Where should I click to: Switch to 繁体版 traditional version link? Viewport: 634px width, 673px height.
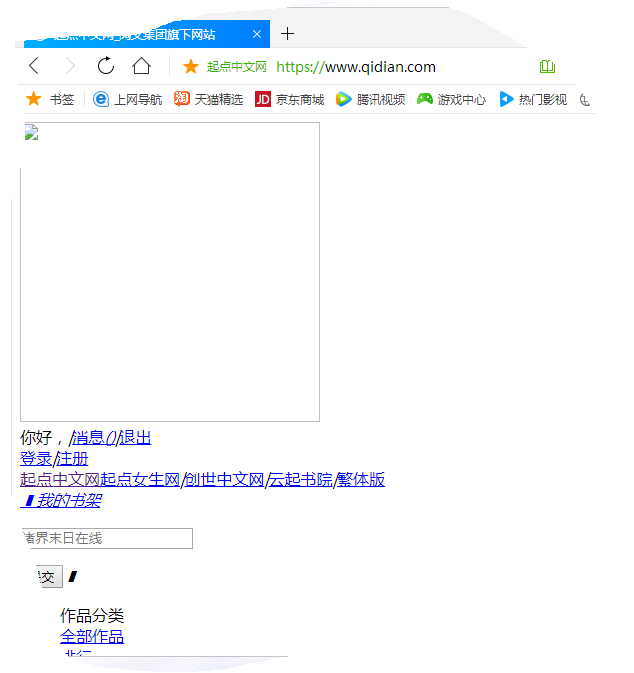pos(361,480)
